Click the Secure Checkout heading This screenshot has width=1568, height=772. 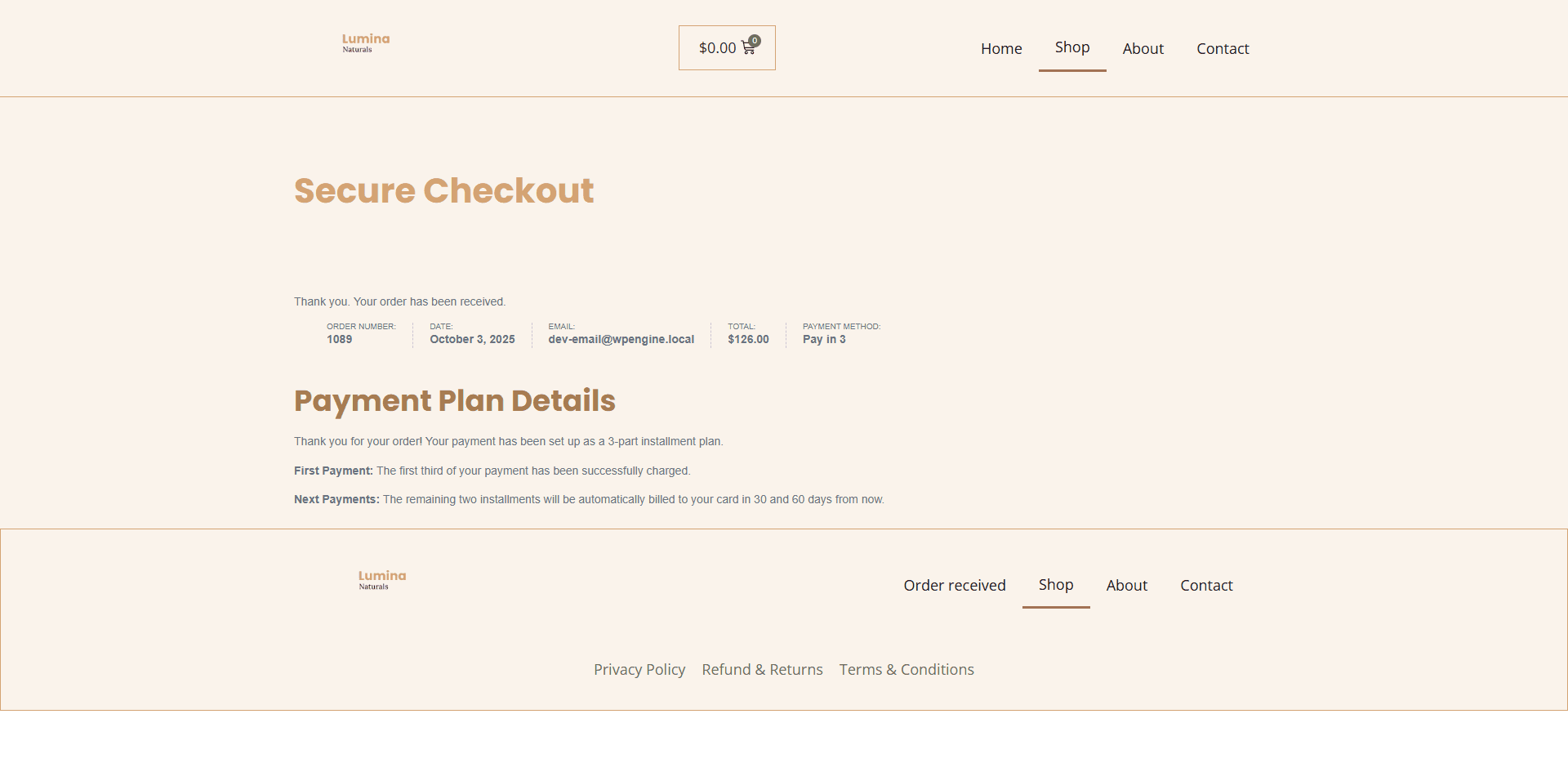[x=443, y=191]
